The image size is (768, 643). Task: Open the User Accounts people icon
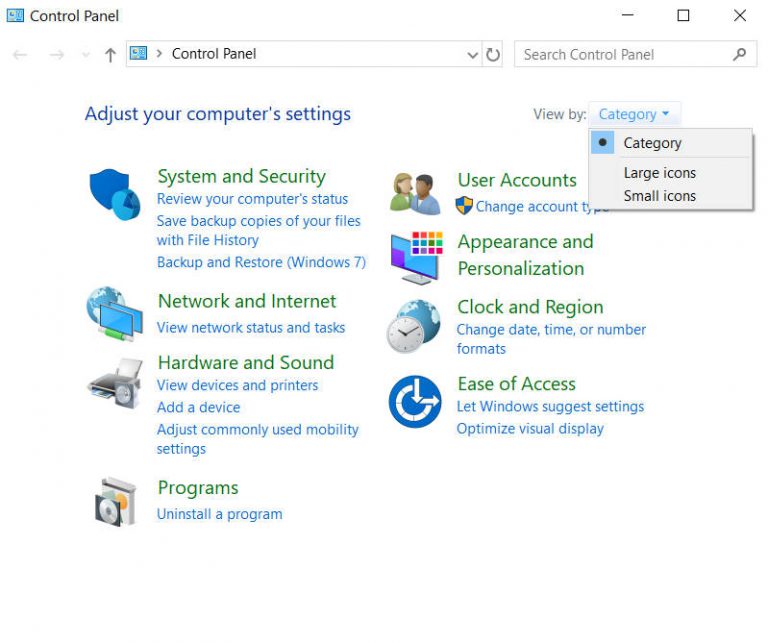click(415, 193)
